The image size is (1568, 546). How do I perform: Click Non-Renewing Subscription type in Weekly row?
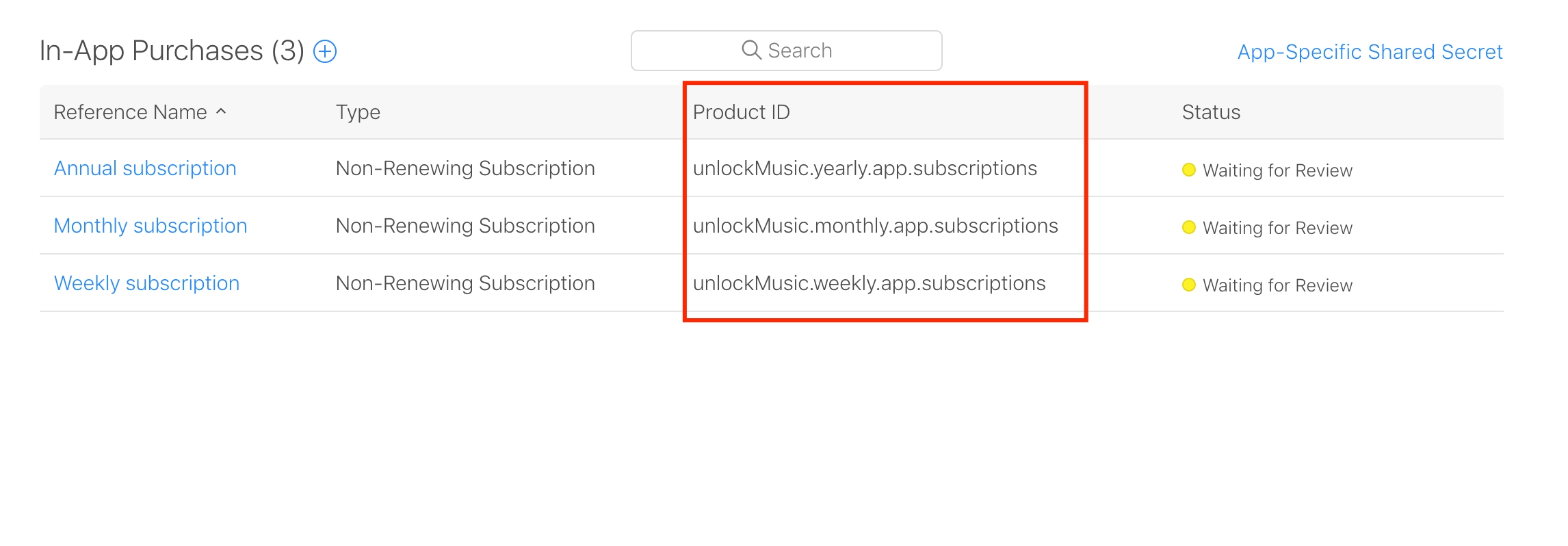click(465, 283)
